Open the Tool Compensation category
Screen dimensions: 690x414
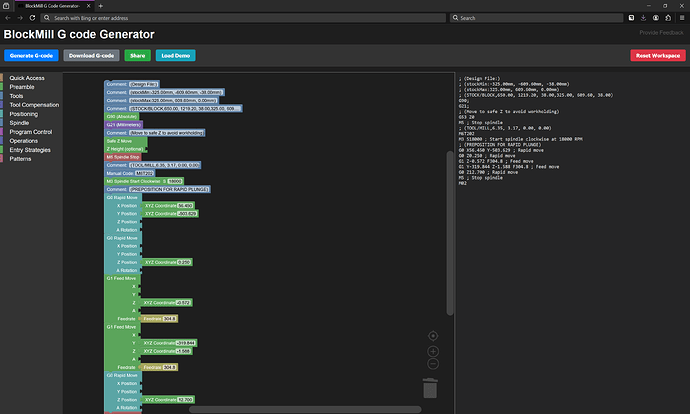pyautogui.click(x=34, y=105)
